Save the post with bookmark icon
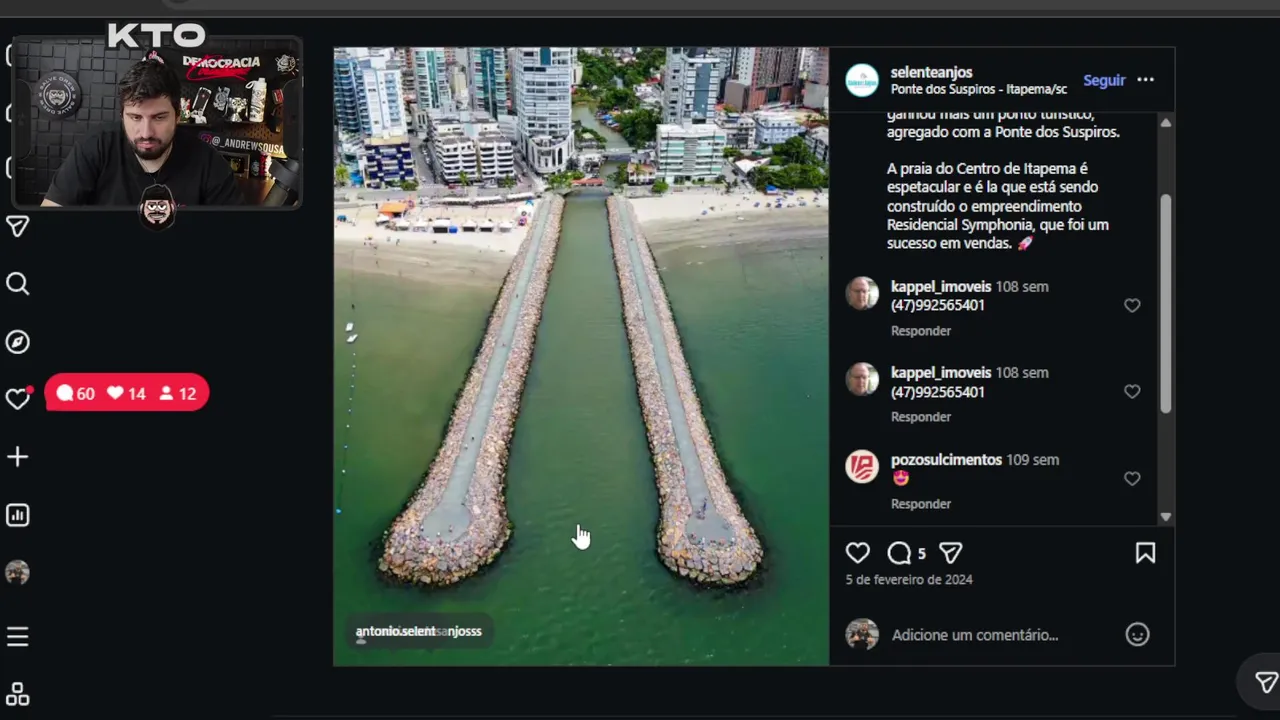Viewport: 1280px width, 720px height. tap(1145, 553)
